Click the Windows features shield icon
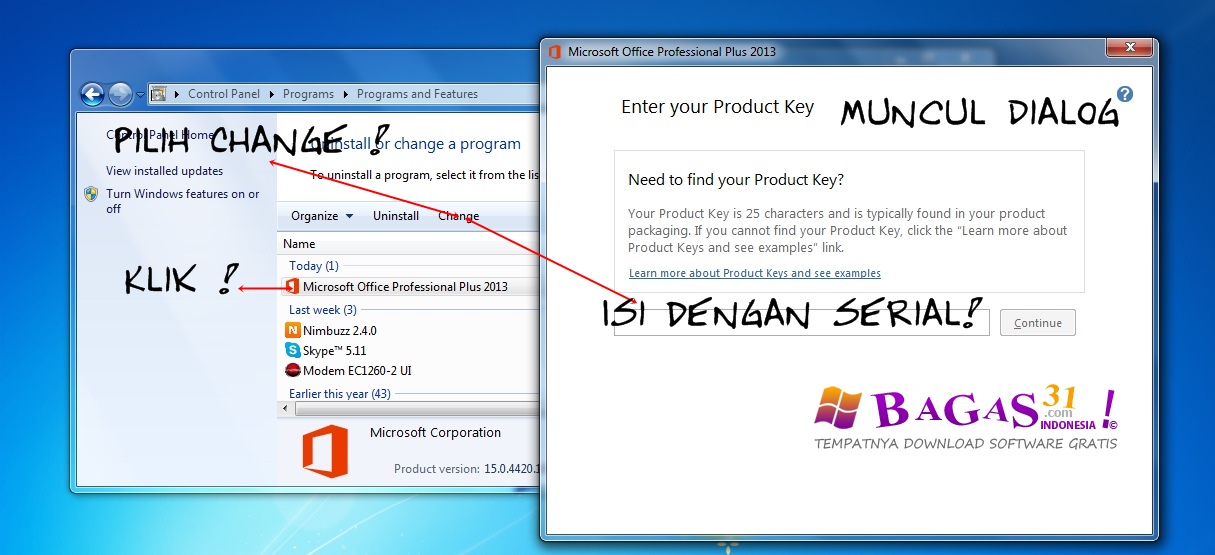The height and width of the screenshot is (555, 1215). click(x=91, y=194)
